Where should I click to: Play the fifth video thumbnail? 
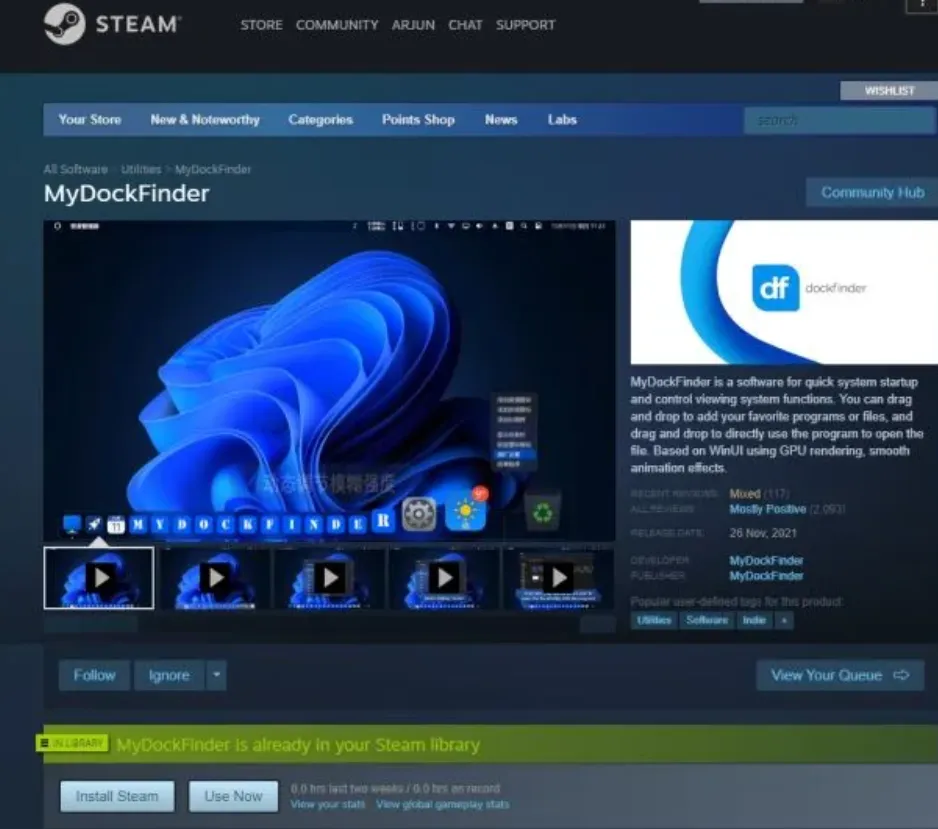pos(558,578)
